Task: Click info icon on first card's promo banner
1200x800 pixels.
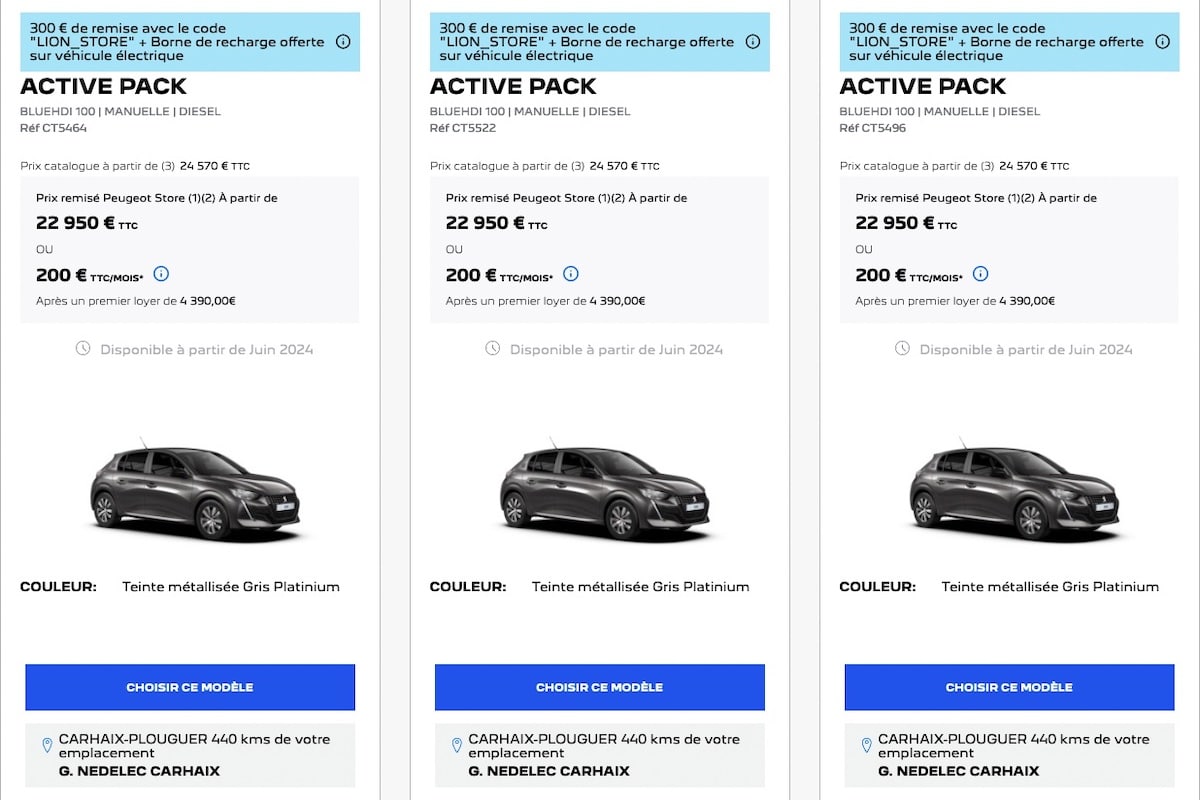Action: point(343,42)
